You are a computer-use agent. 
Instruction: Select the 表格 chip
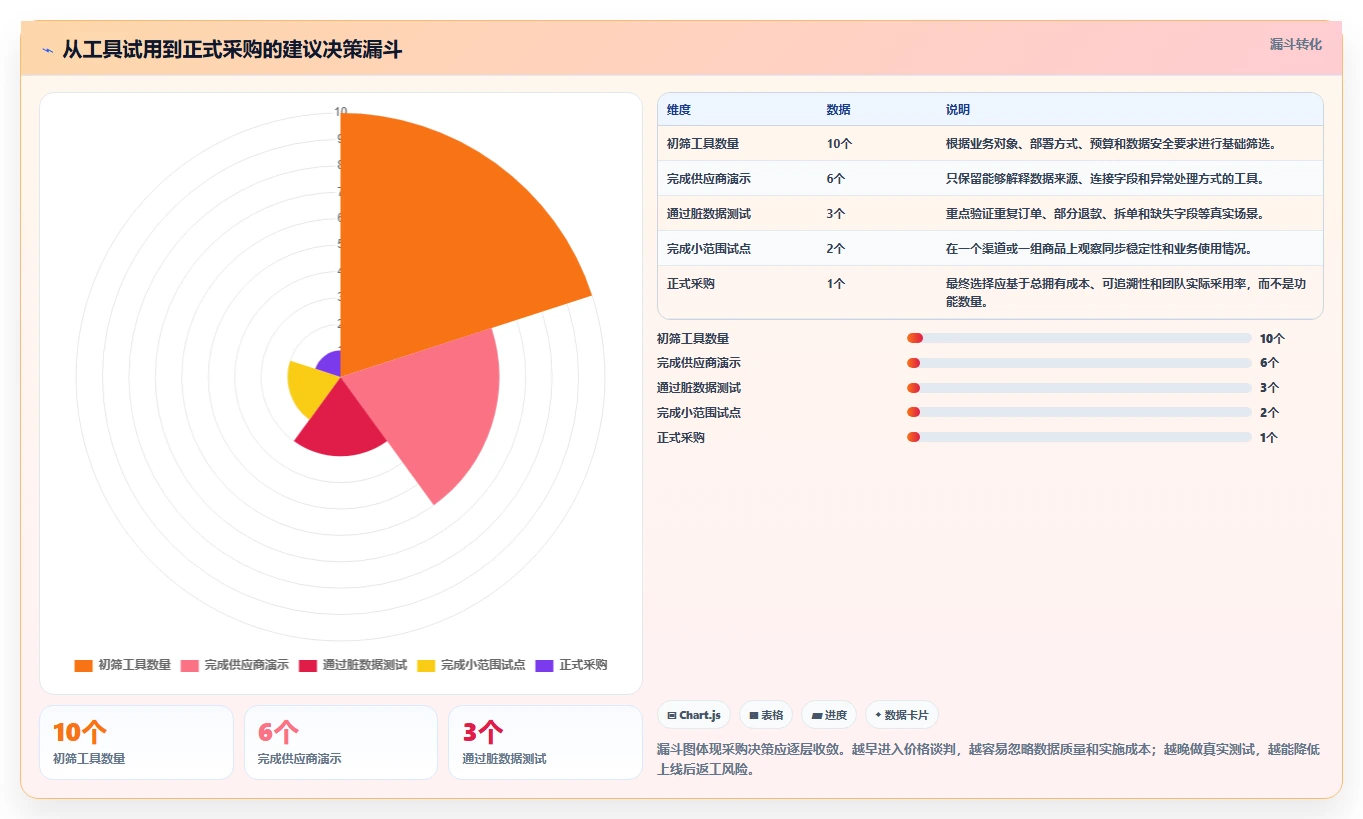coord(766,715)
